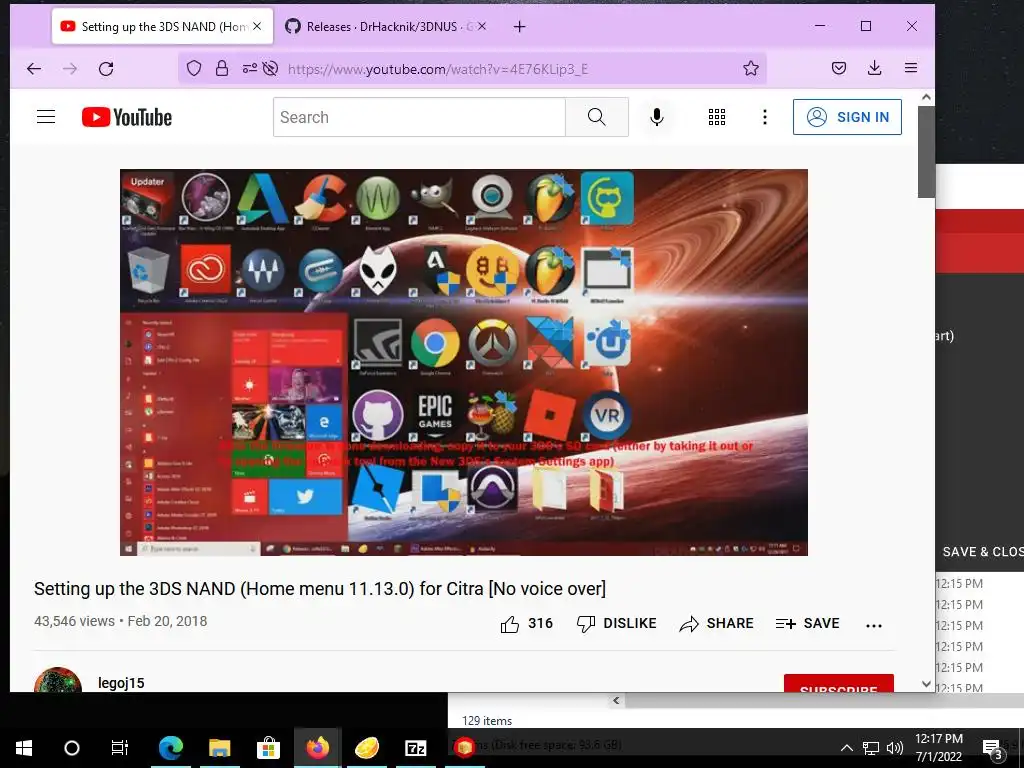Click the red SUBSCRIBE button
Screen dimensions: 1024x768
point(839,683)
